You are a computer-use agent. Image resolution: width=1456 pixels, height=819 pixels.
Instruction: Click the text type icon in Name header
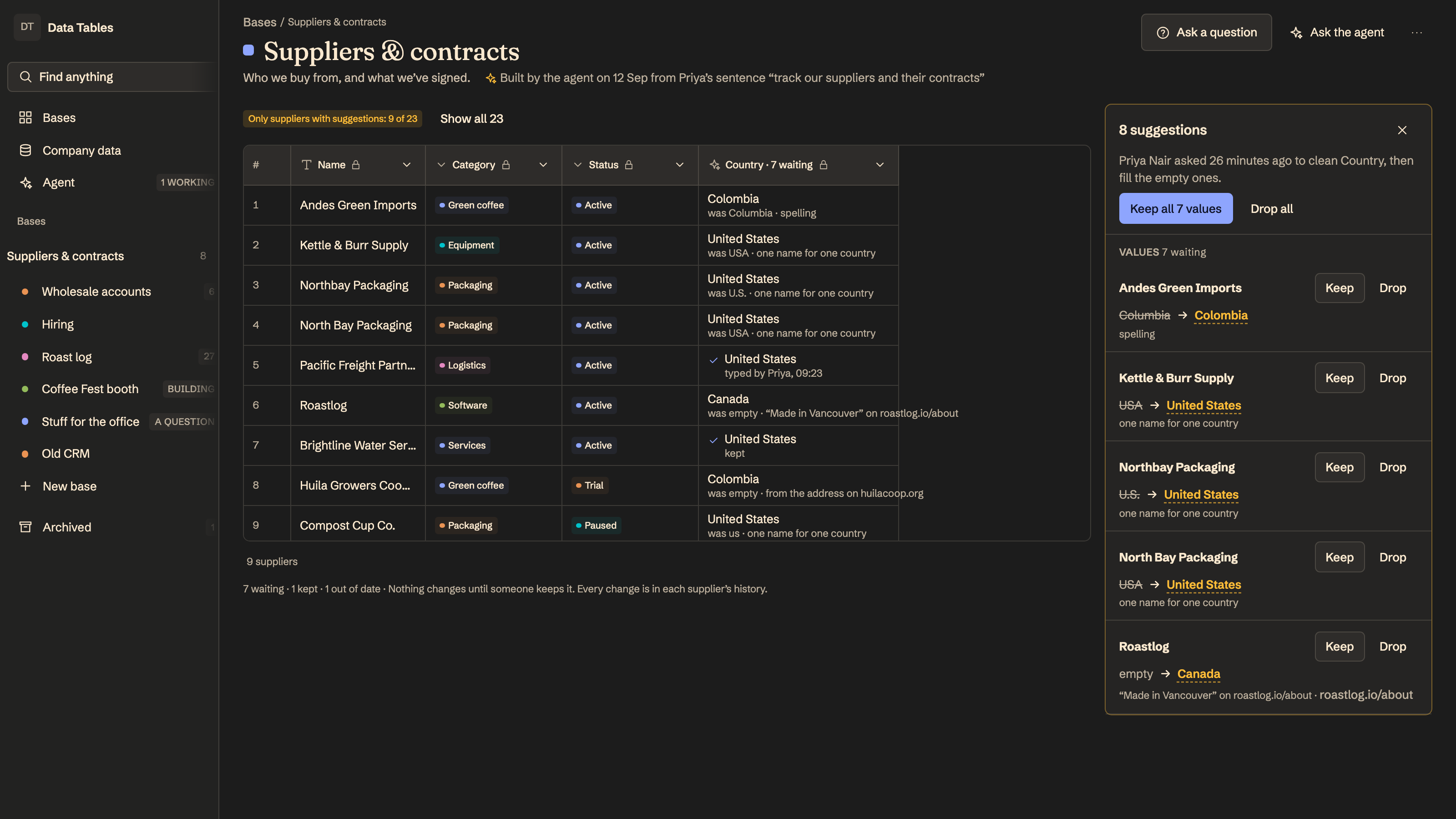pos(306,164)
